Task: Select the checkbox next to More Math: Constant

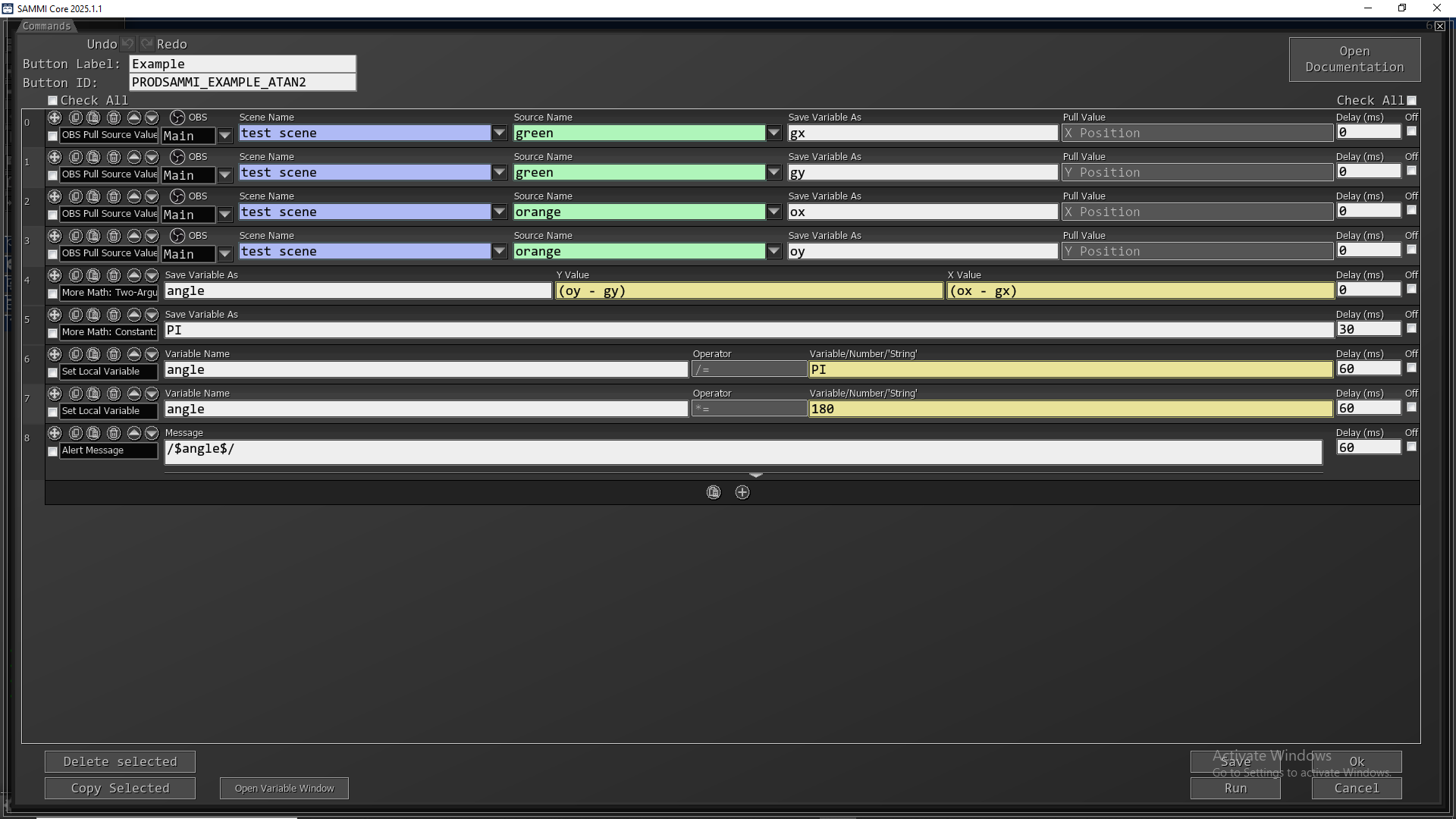Action: click(53, 333)
